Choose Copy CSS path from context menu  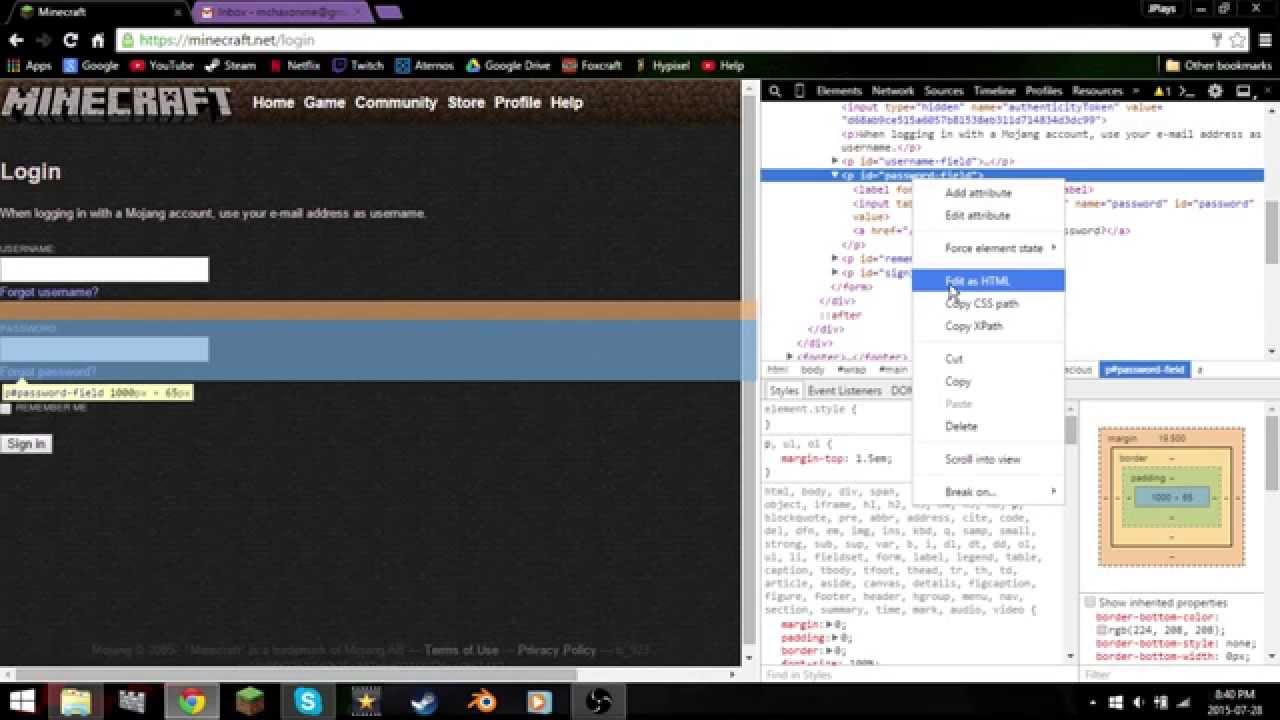click(988, 303)
